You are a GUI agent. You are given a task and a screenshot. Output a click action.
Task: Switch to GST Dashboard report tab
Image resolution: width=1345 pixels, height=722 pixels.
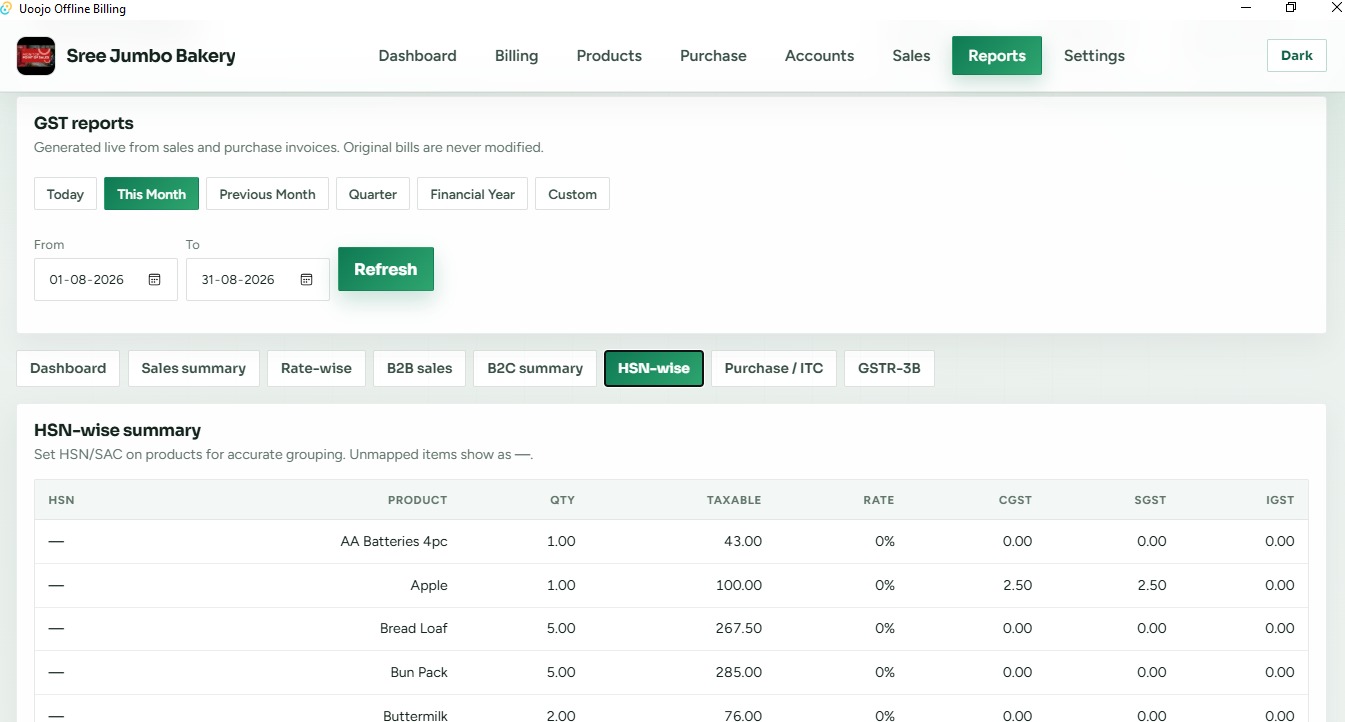68,368
